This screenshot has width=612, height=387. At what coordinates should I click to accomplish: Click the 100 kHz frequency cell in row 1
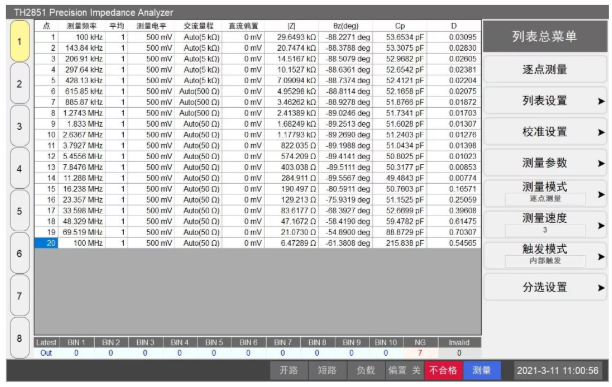(82, 37)
